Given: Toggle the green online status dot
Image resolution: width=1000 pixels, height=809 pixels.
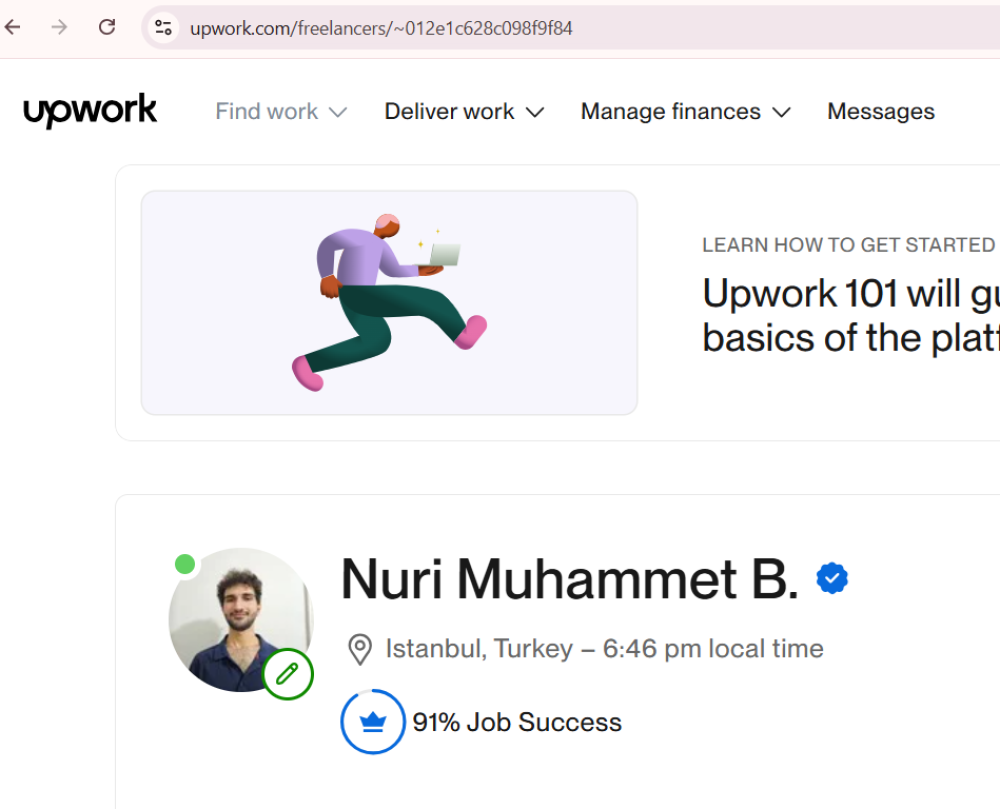Looking at the screenshot, I should click(185, 564).
